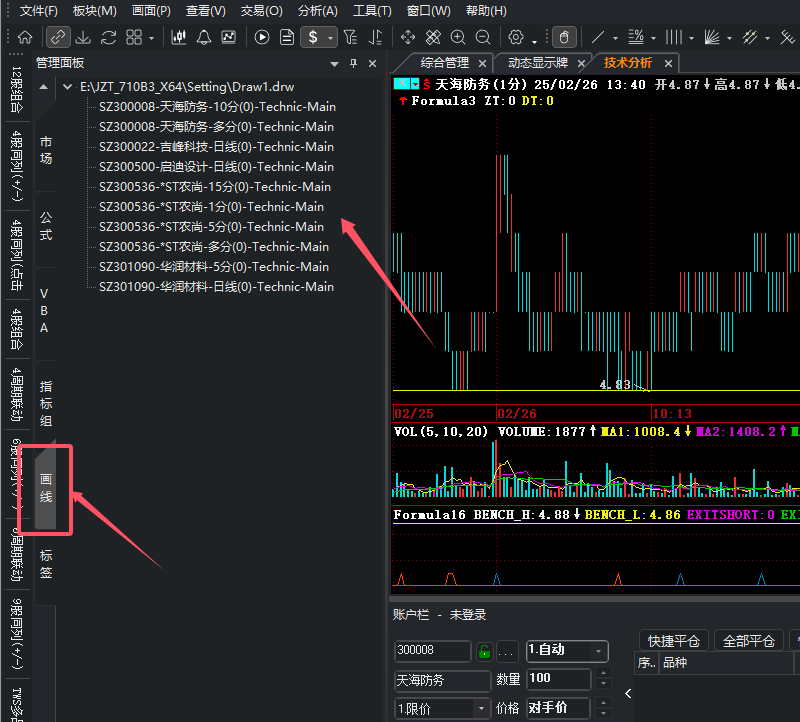Switch to the 综合管理 tab

coord(444,63)
